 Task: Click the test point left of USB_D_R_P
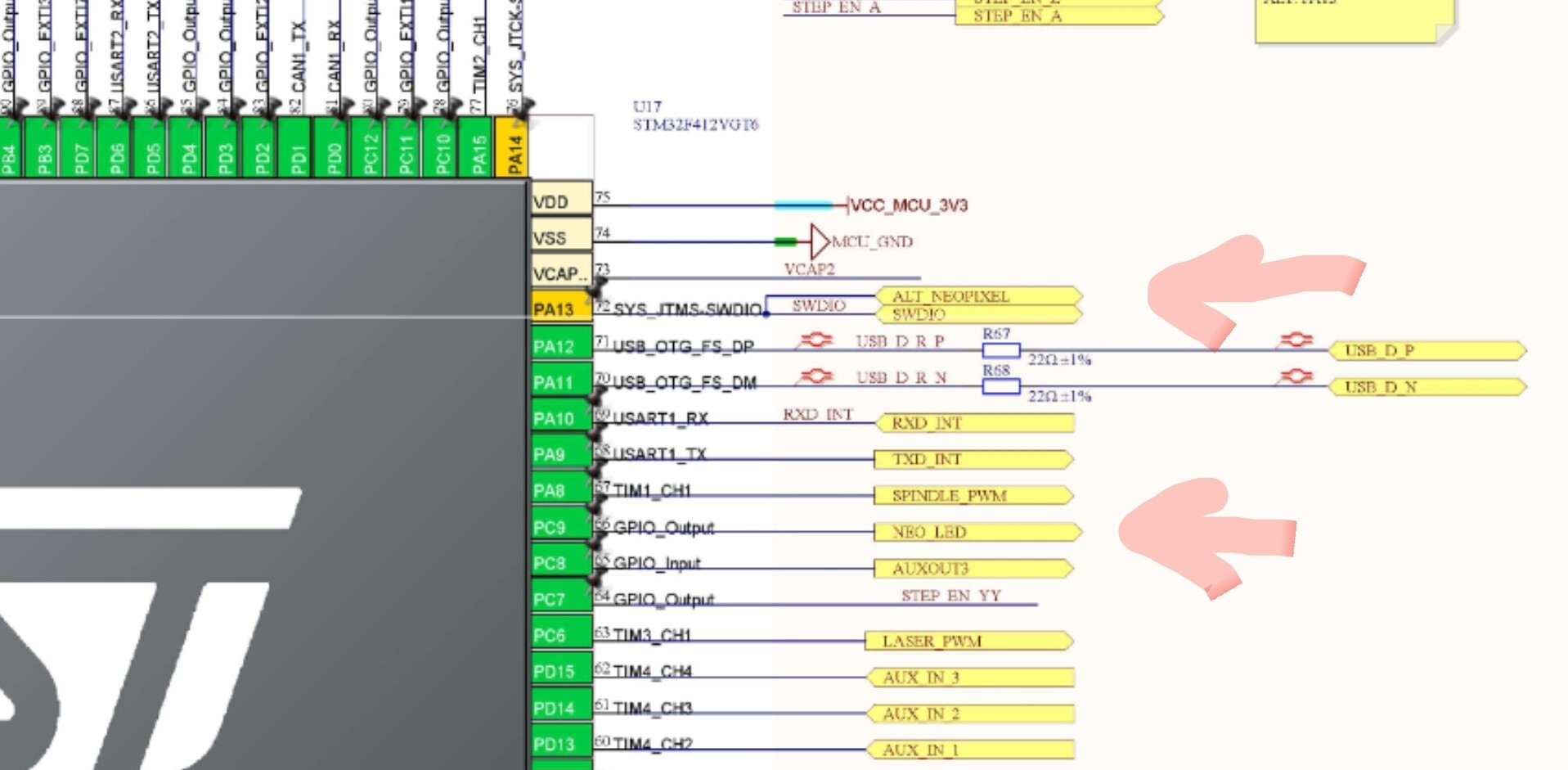815,340
